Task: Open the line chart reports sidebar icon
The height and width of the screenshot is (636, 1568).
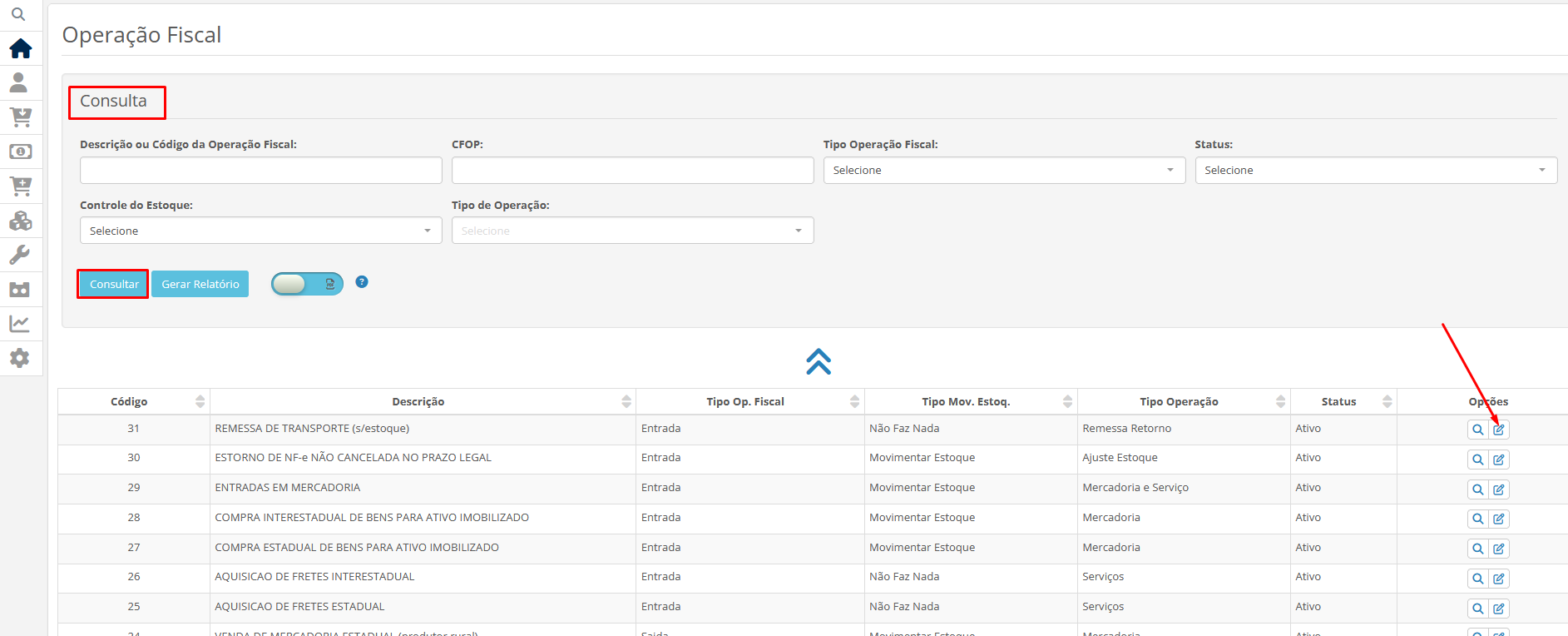Action: (19, 323)
